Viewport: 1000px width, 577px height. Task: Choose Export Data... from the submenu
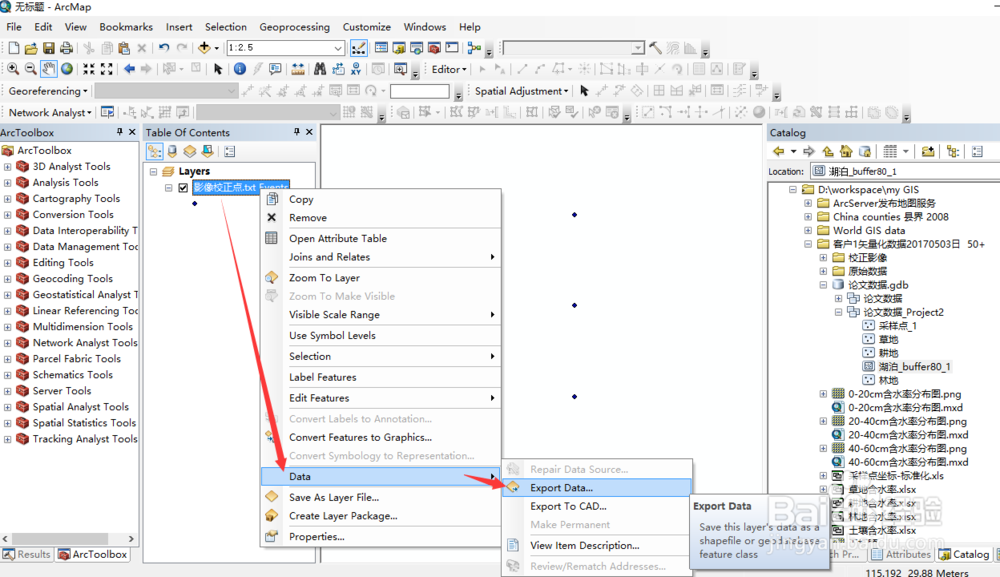point(597,488)
